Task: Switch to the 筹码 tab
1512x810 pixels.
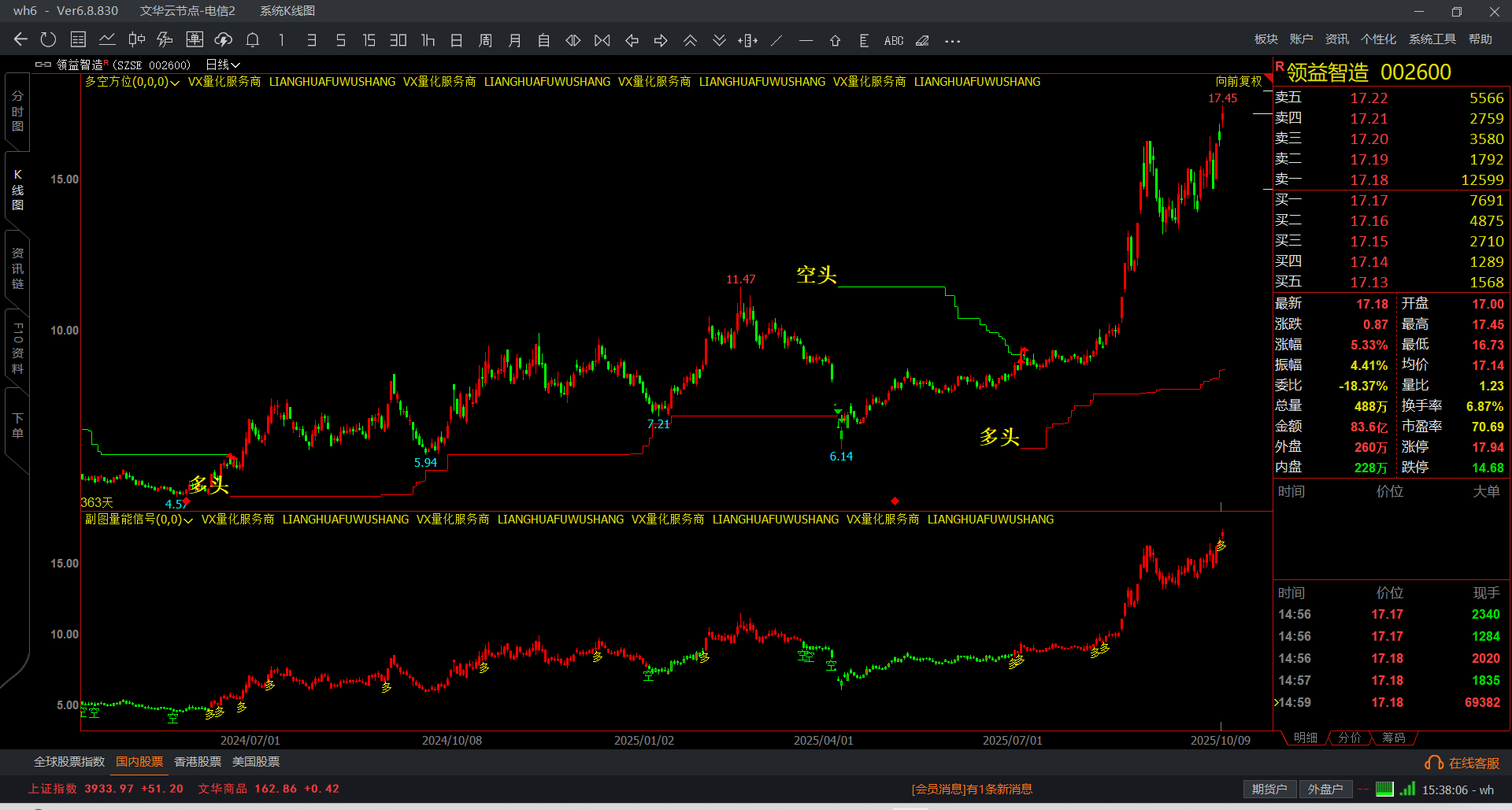Action: [1393, 738]
